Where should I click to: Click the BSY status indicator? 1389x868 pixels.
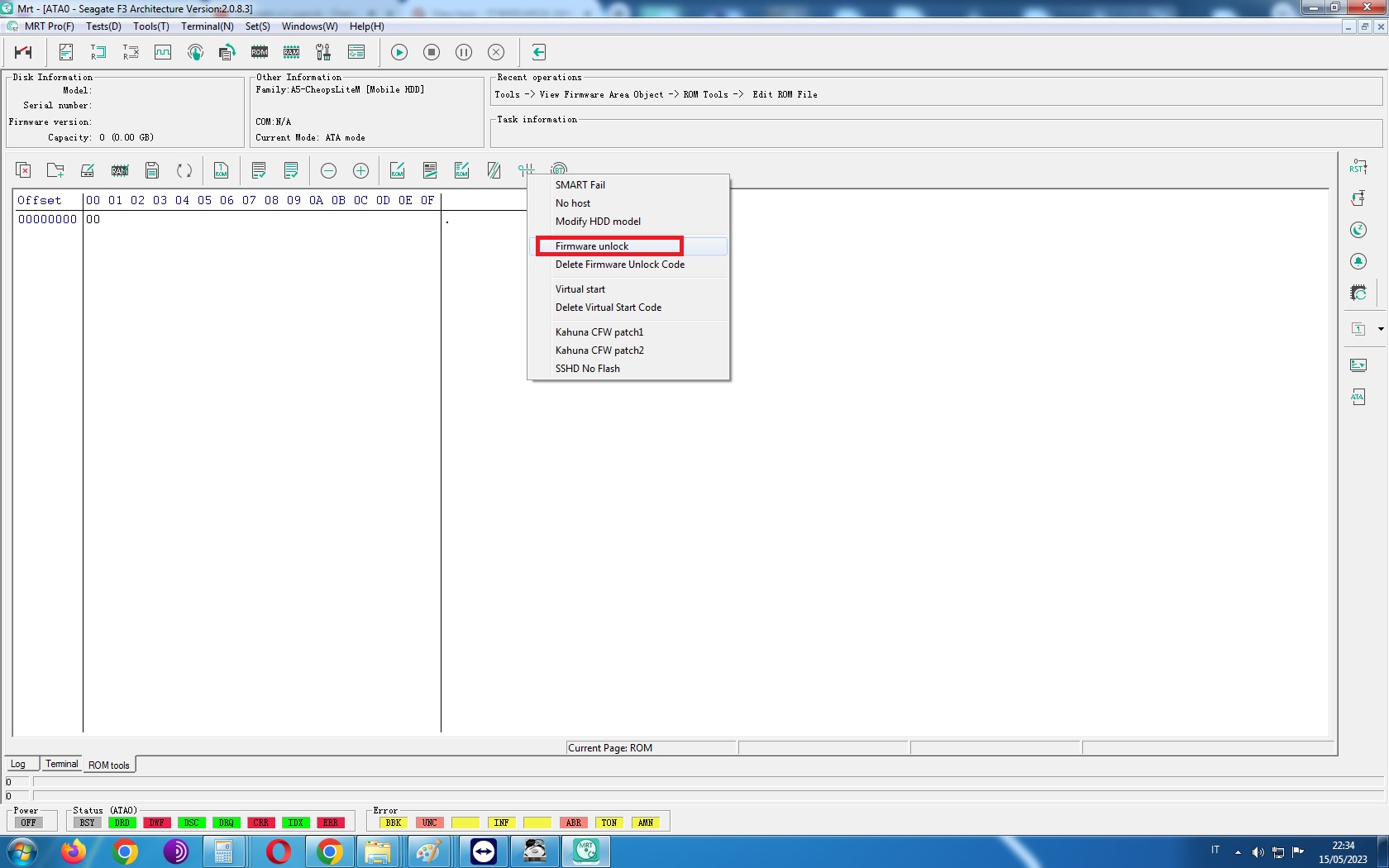[88, 823]
